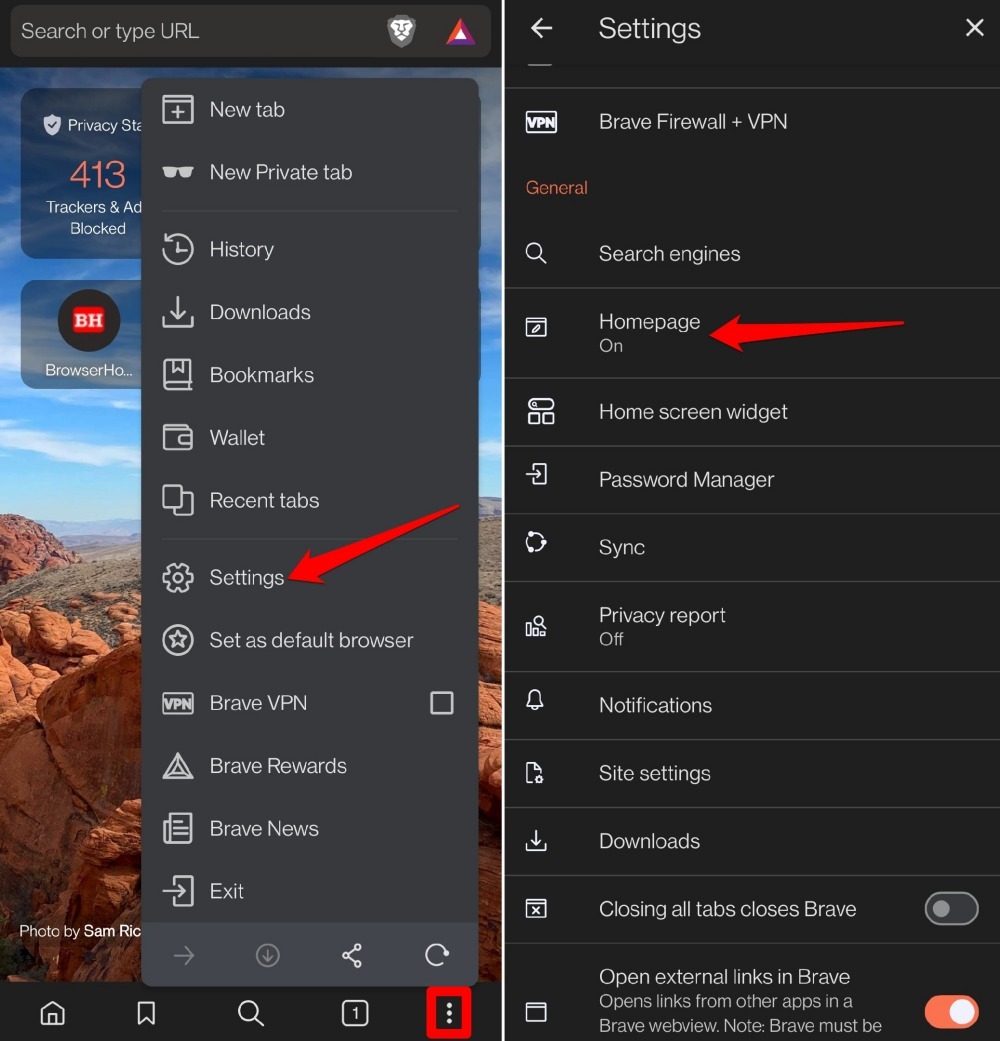Open Homepage settings

(752, 333)
